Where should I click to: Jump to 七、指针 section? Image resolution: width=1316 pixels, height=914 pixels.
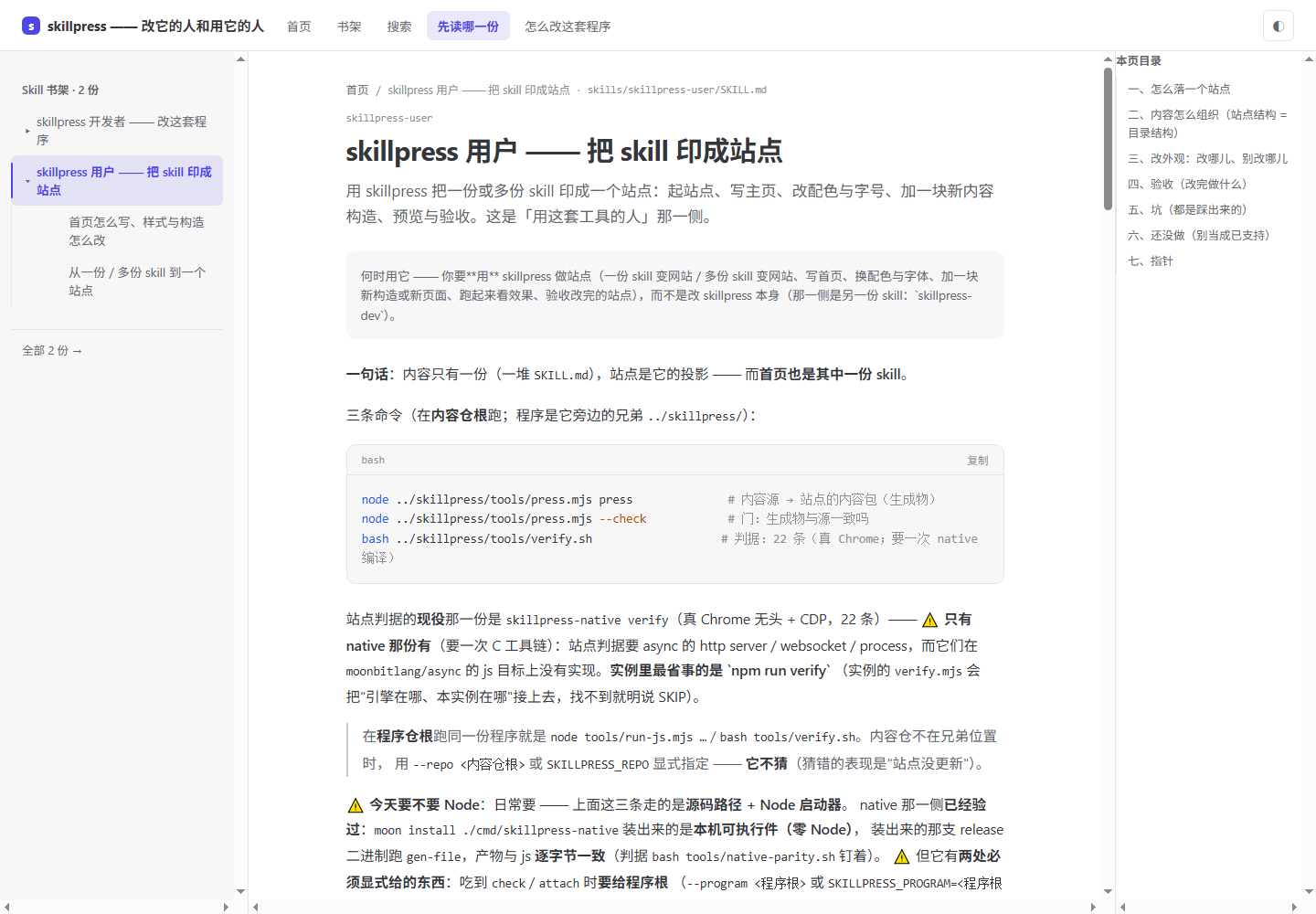click(x=1151, y=260)
